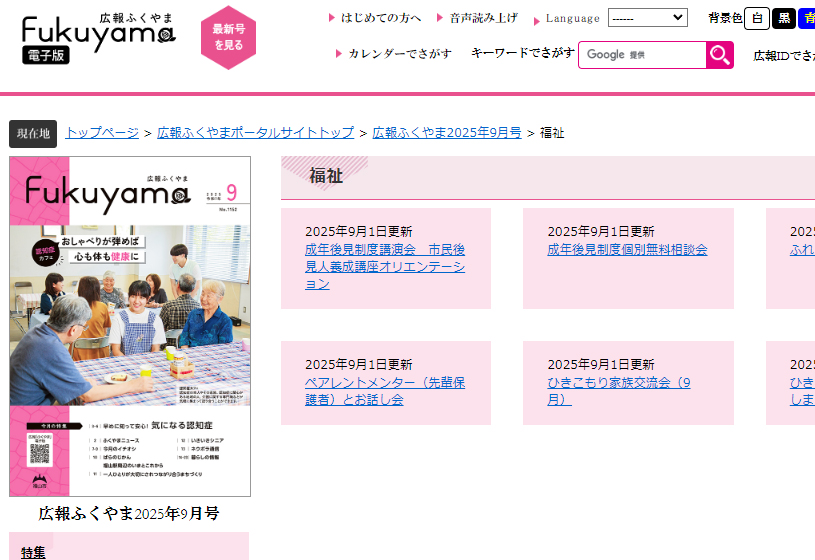Click the arrow icon beside Language
The width and height of the screenshot is (815, 560).
pos(537,21)
